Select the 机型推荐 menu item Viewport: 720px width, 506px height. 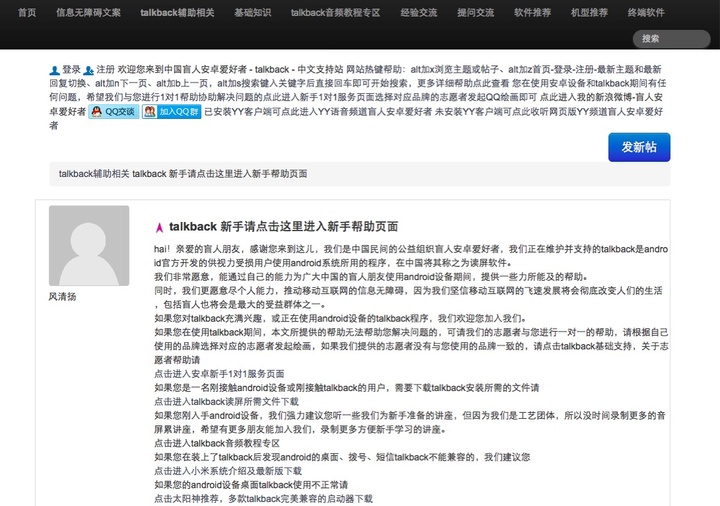(590, 12)
